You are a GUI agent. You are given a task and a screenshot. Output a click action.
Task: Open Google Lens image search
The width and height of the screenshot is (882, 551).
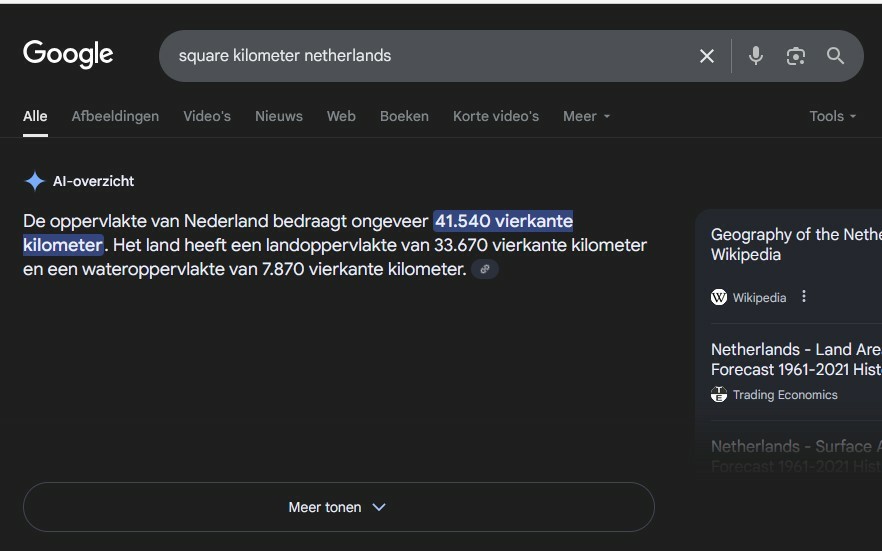(795, 56)
